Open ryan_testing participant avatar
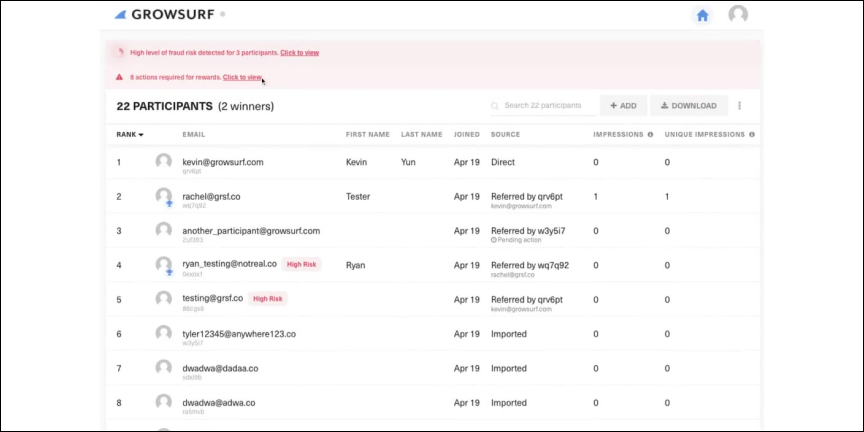Screen dimensions: 864x432 (x=163, y=265)
